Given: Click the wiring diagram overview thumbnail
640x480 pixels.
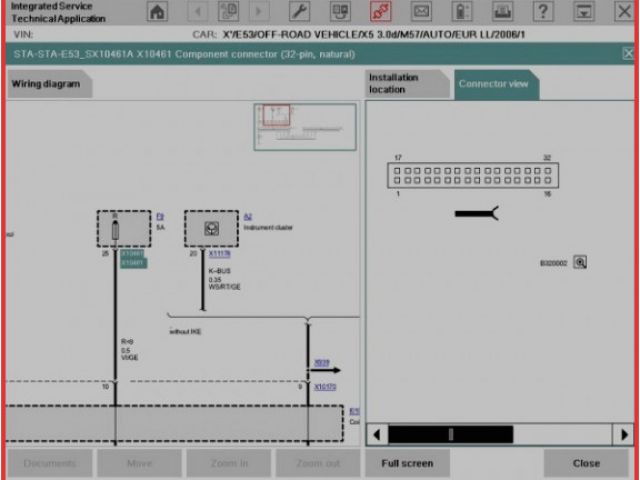Looking at the screenshot, I should coord(304,126).
